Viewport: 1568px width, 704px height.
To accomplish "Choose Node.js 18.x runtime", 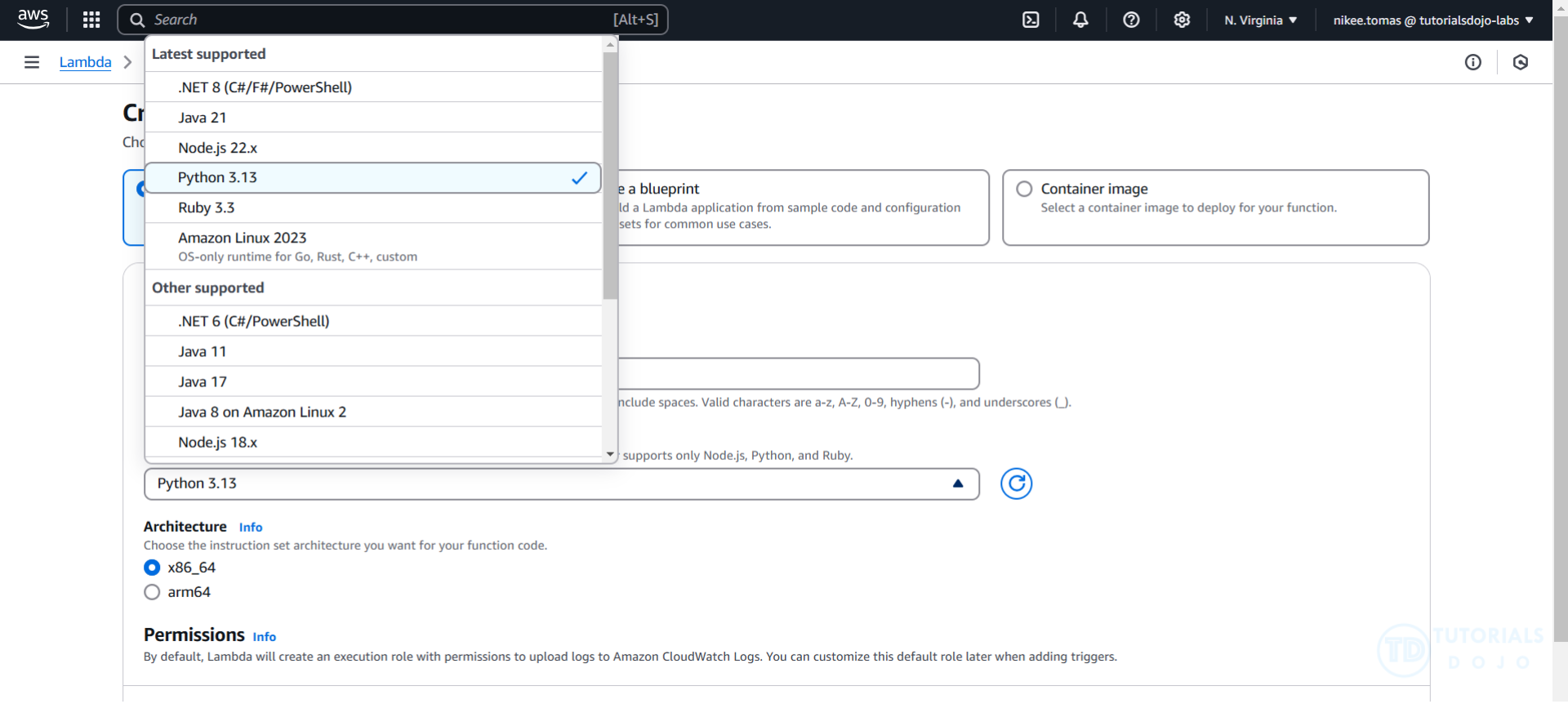I will pos(373,442).
